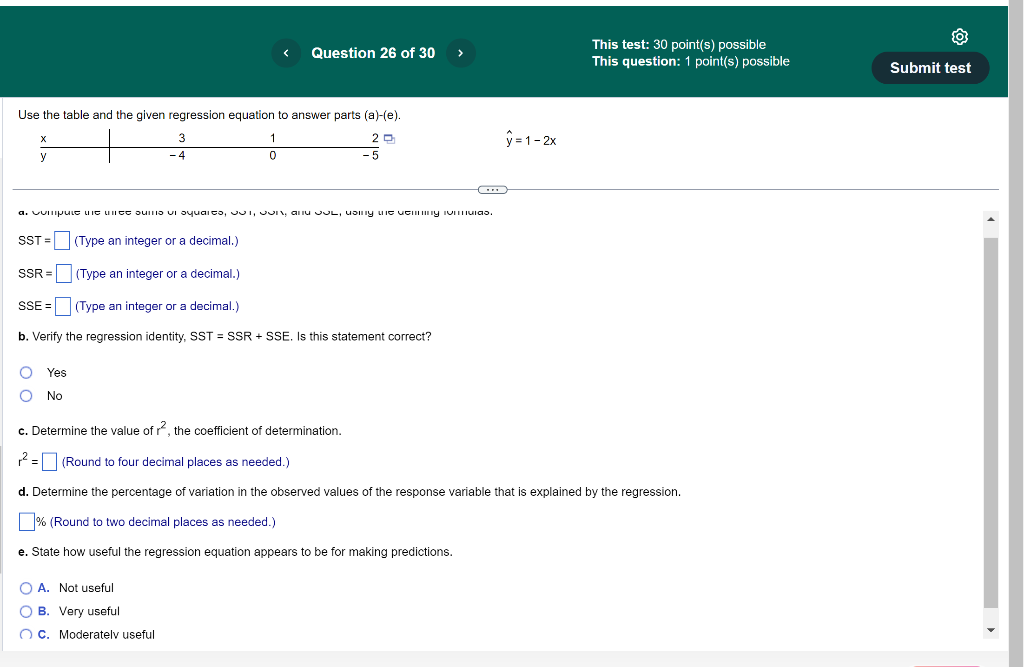
Task: Click the copy icon beside table value 2
Action: tap(387, 138)
